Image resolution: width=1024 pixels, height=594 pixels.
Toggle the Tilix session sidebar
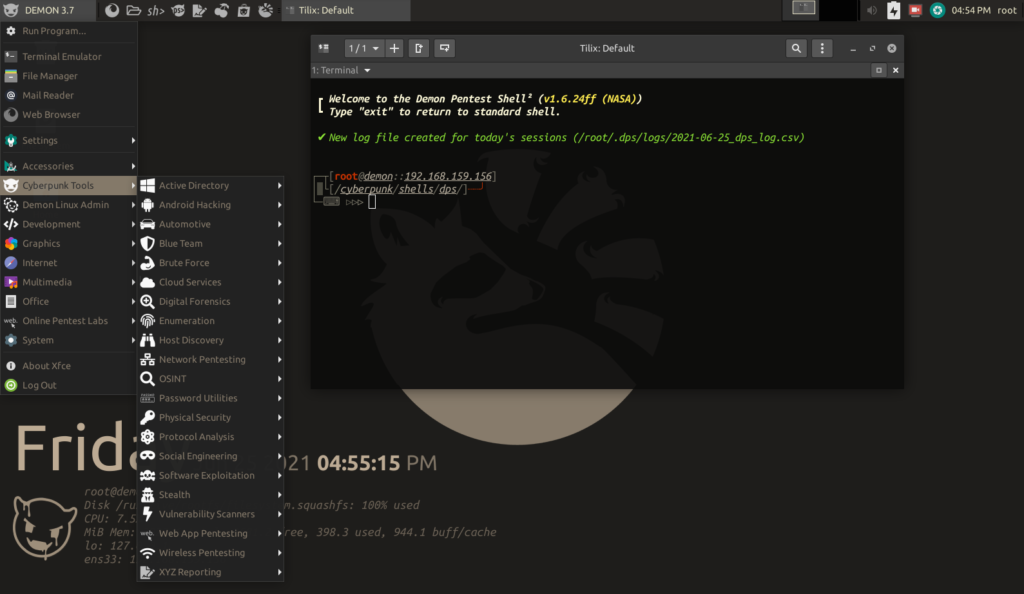click(325, 48)
